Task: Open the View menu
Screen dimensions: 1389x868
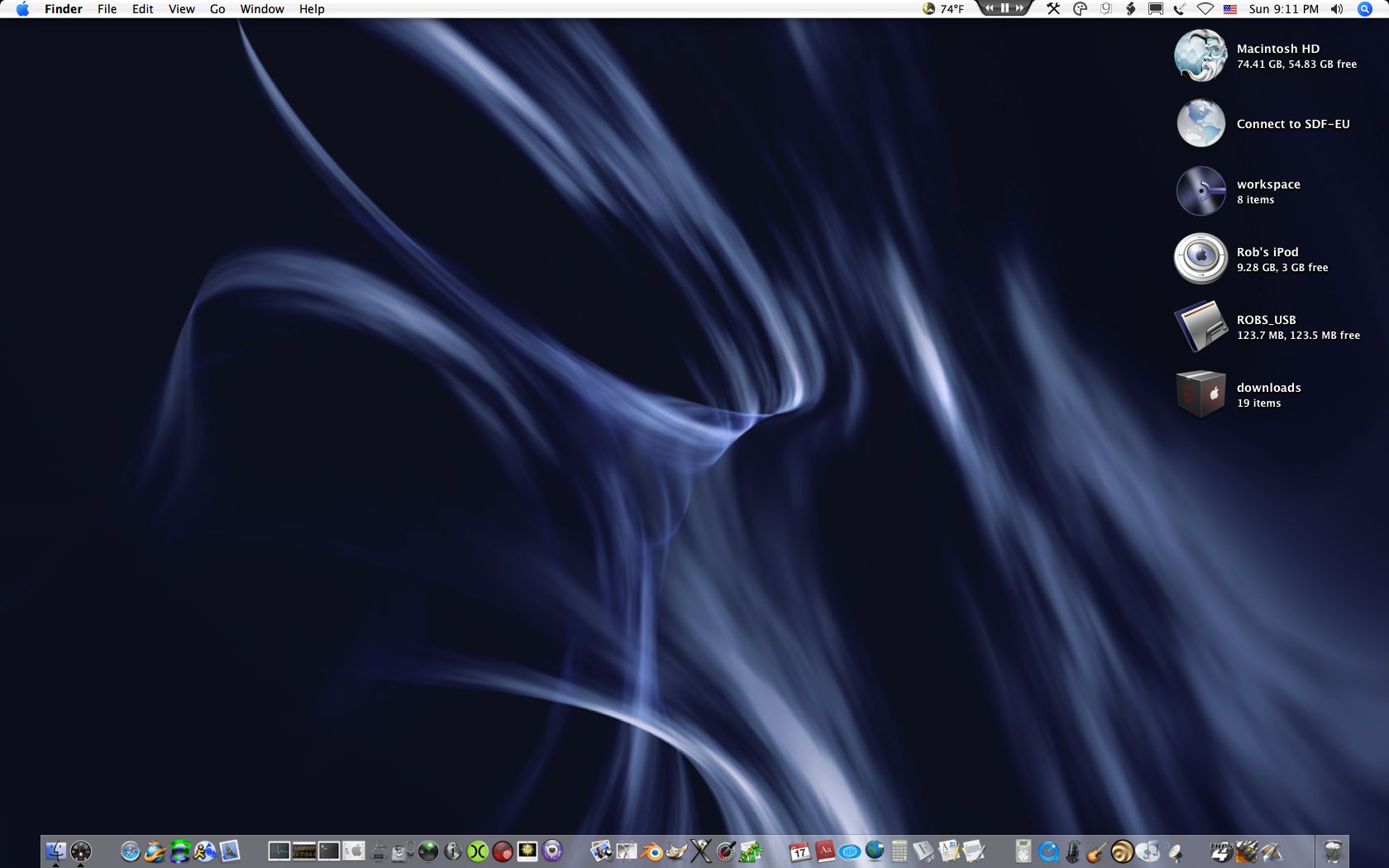Action: pyautogui.click(x=182, y=9)
